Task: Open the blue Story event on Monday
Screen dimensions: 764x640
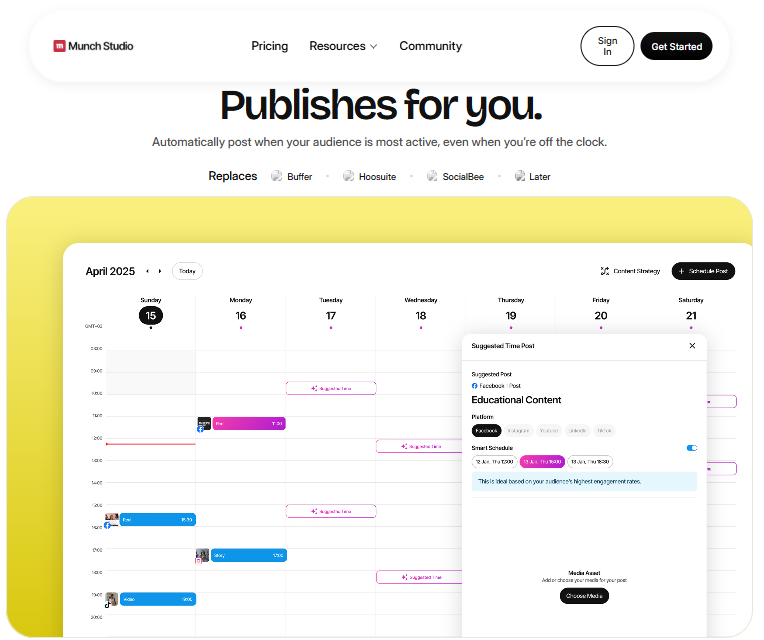Action: [x=248, y=555]
